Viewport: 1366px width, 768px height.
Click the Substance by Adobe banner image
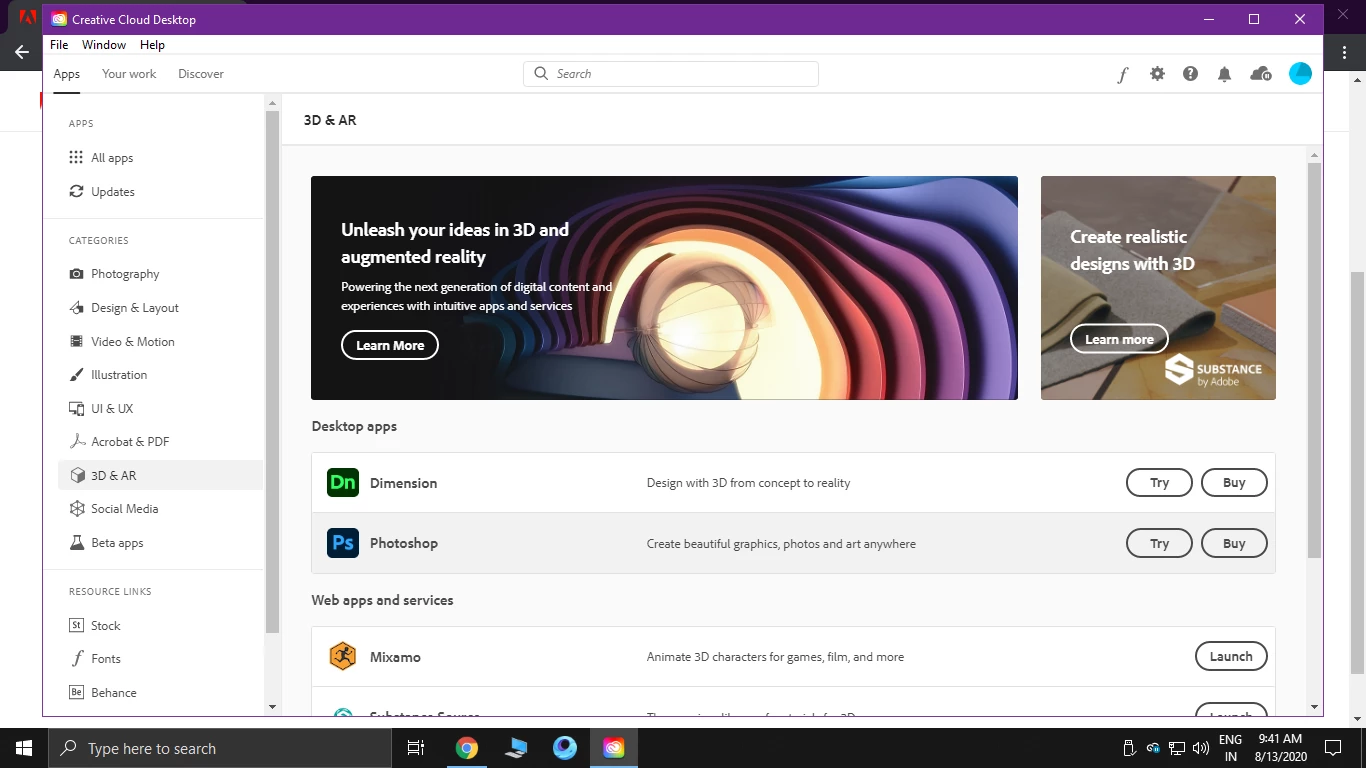coord(1158,288)
